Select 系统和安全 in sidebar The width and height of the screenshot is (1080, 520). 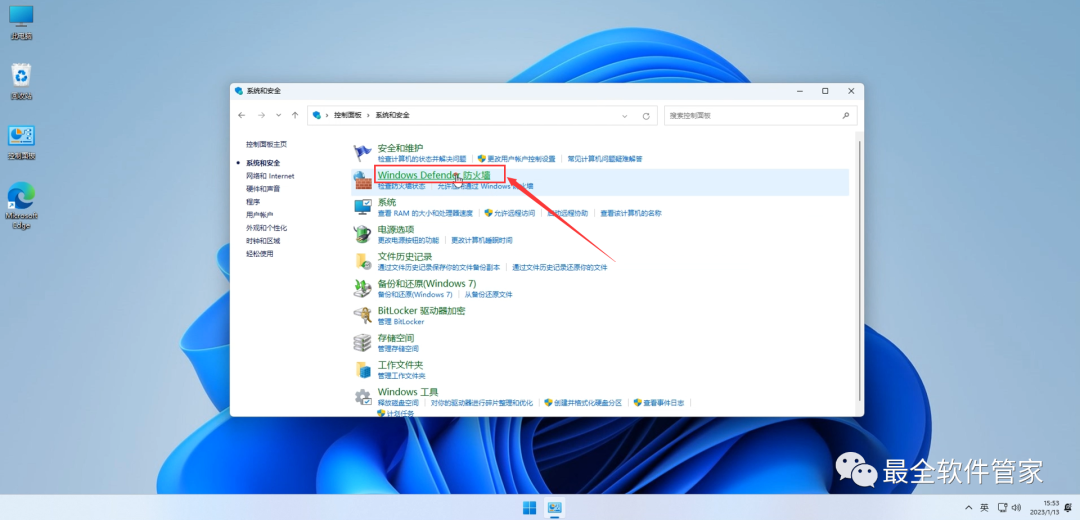tap(263, 163)
